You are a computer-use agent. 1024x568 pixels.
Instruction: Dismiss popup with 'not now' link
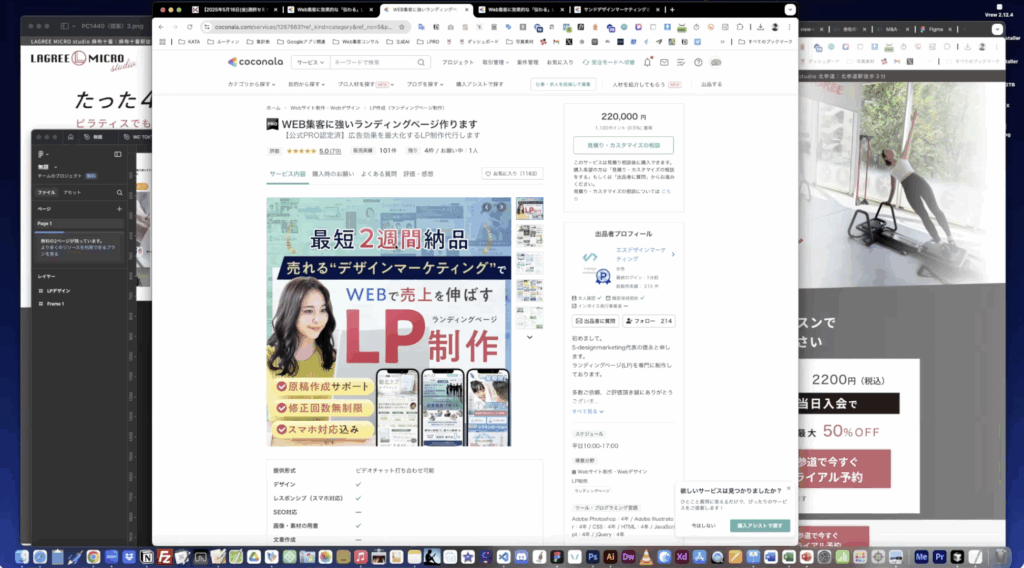703,526
